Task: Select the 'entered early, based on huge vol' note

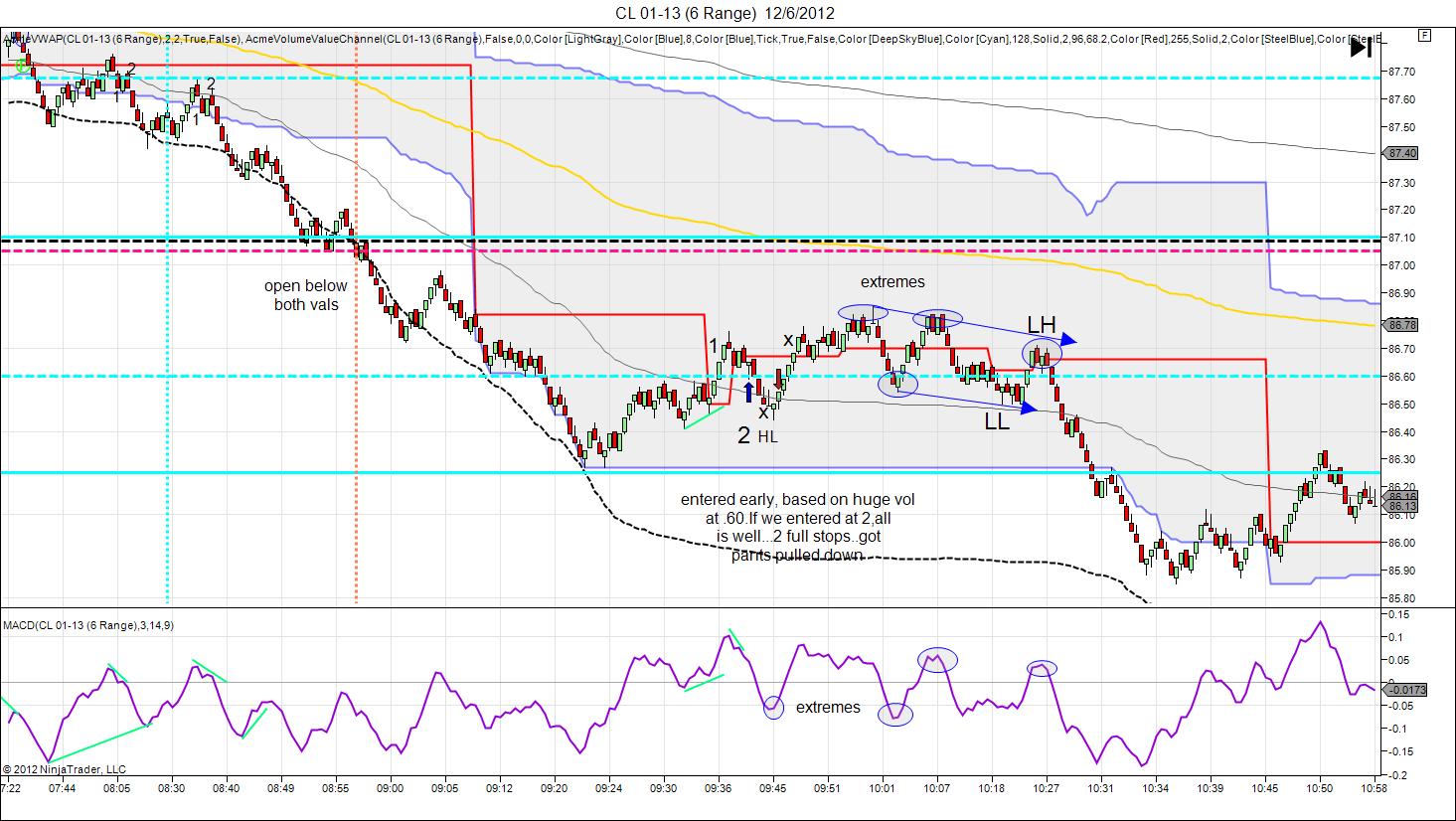Action: (798, 527)
